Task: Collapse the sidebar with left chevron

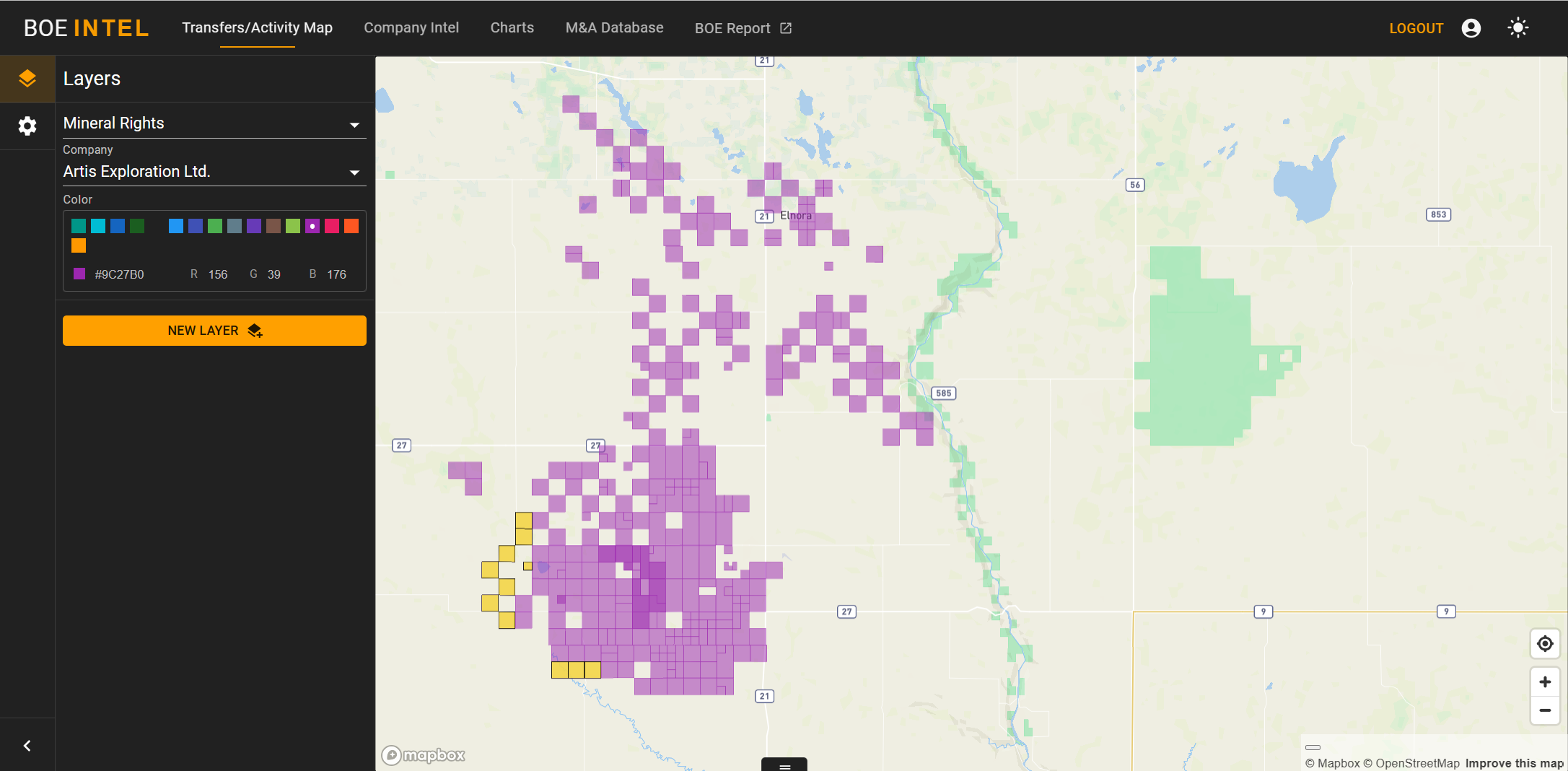Action: 27,746
